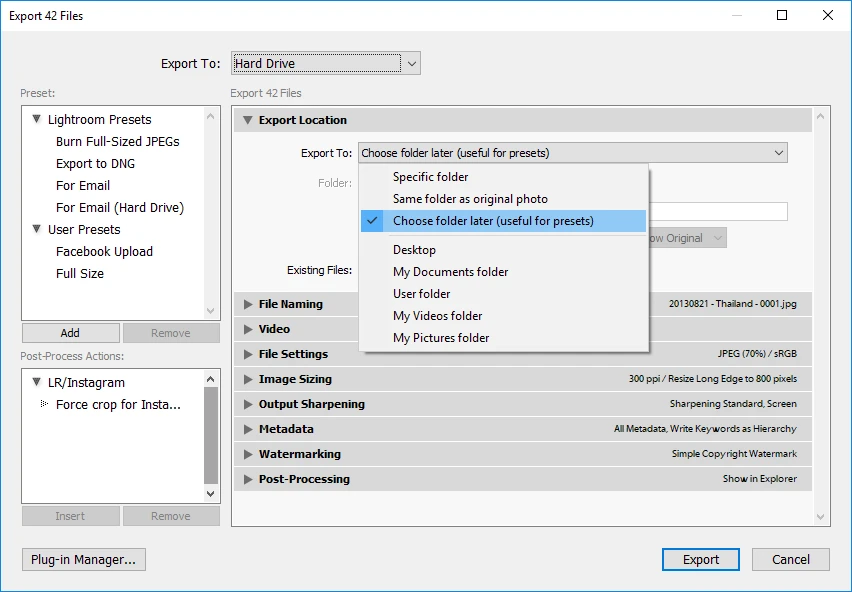852x592 pixels.
Task: Expand the Metadata section
Action: (x=248, y=429)
